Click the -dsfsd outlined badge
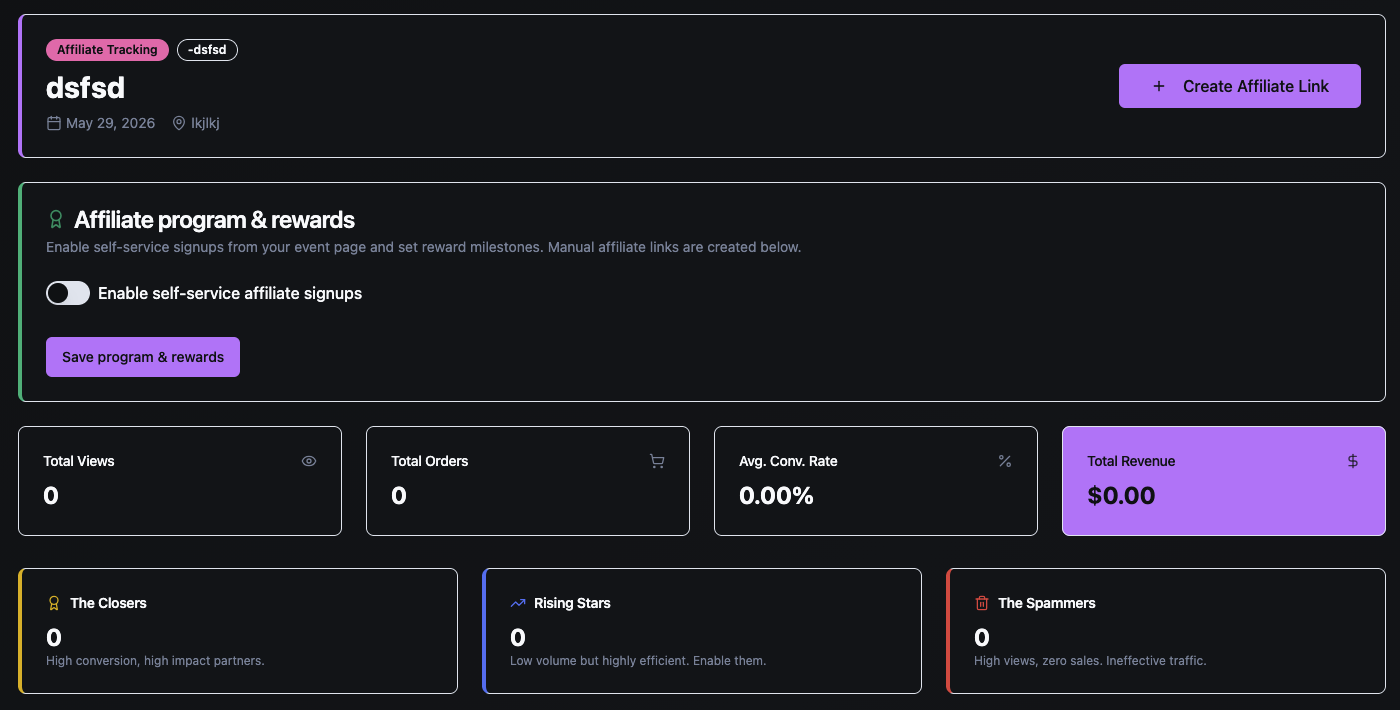1400x710 pixels. coord(207,50)
